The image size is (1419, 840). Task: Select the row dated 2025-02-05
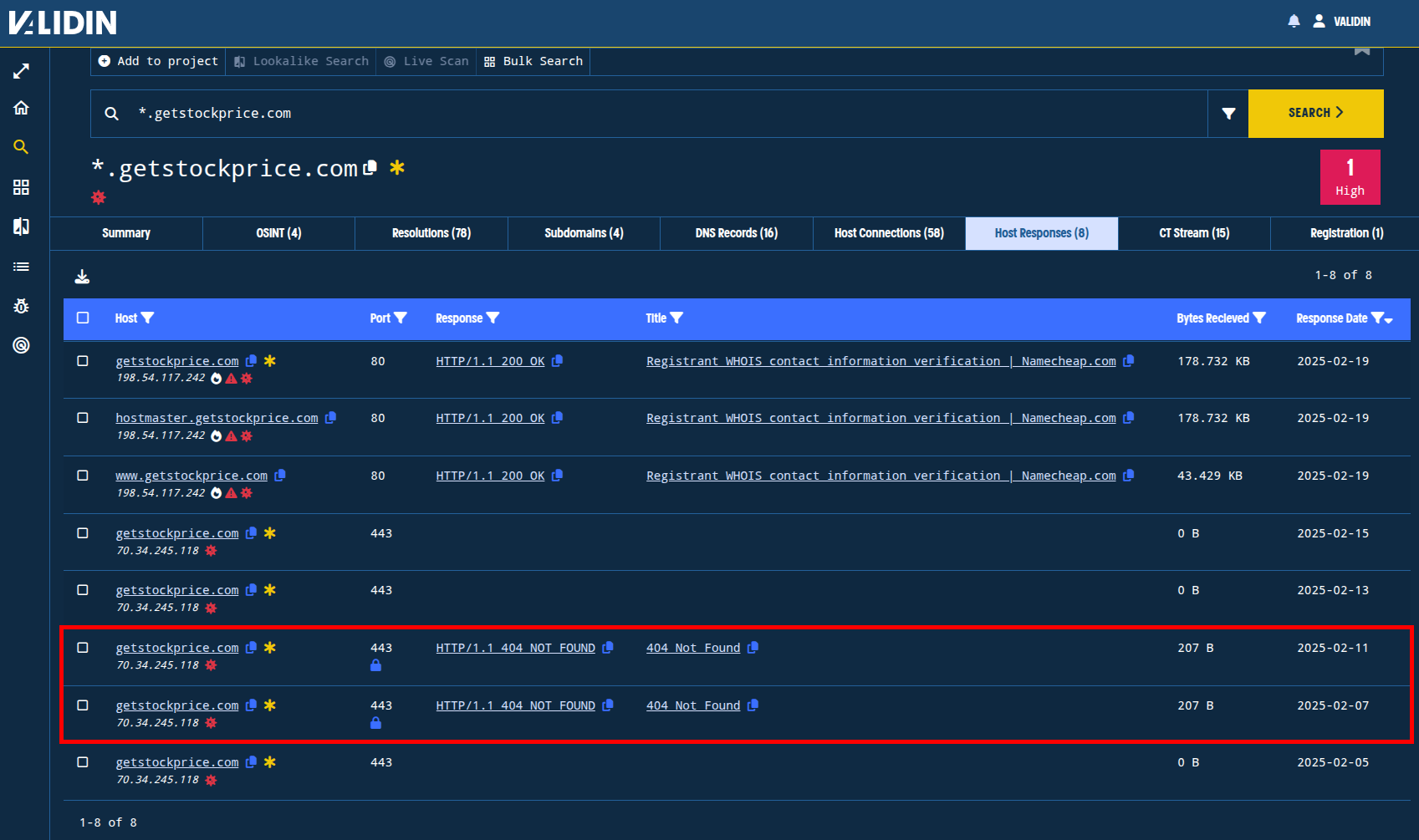[83, 762]
